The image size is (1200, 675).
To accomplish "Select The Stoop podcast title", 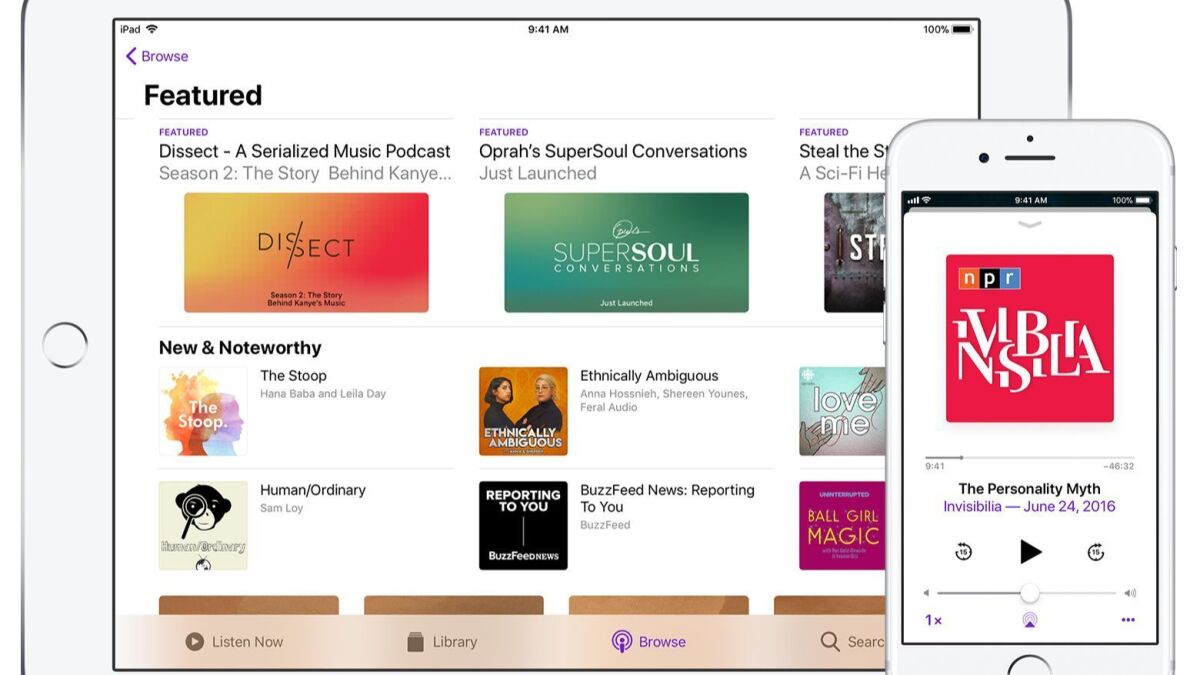I will 293,376.
